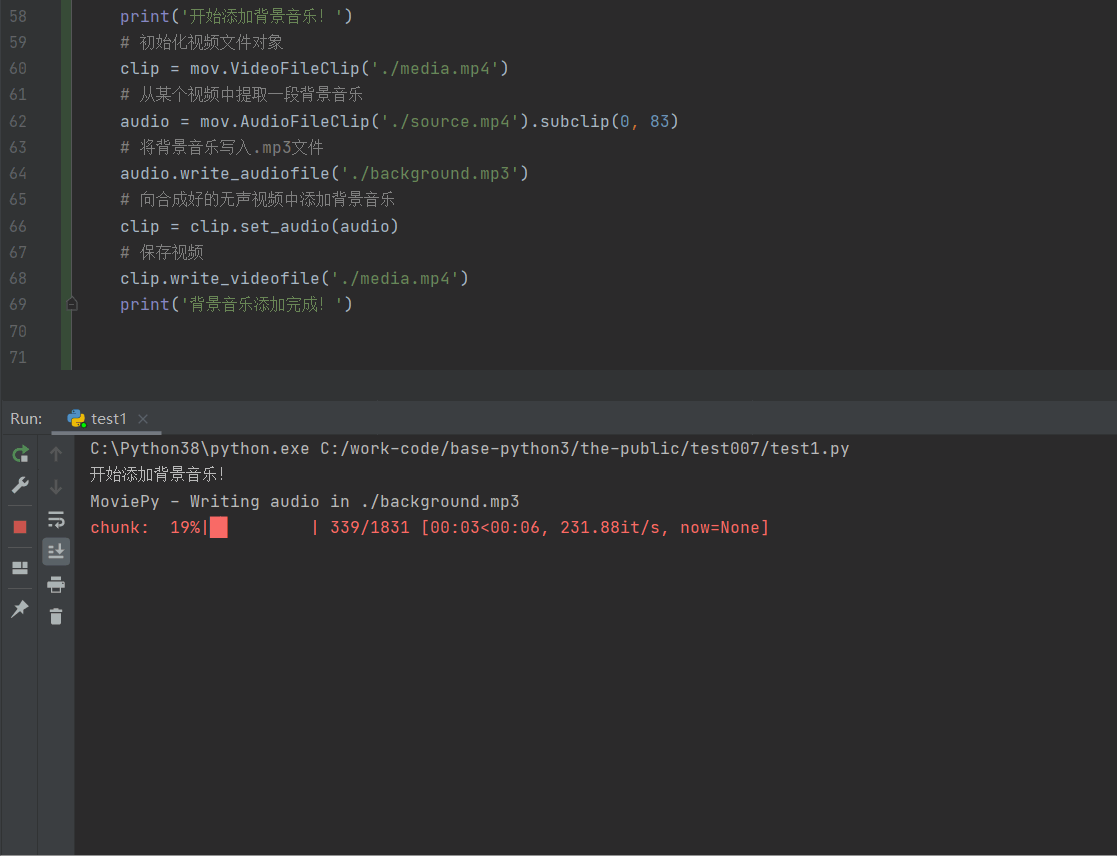Click 'MoviePy - Writing audio' console line

coord(304,501)
